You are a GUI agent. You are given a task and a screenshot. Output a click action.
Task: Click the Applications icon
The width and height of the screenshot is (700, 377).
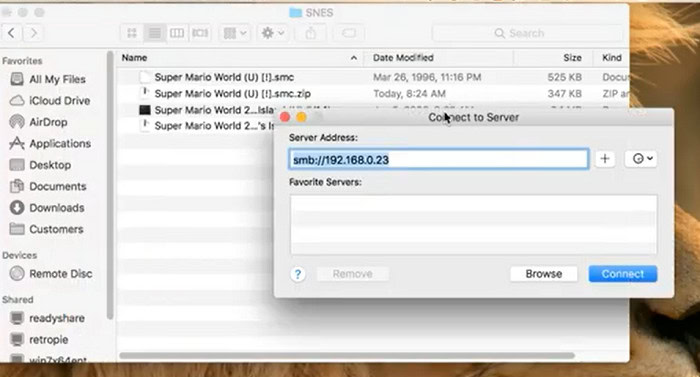[17, 143]
